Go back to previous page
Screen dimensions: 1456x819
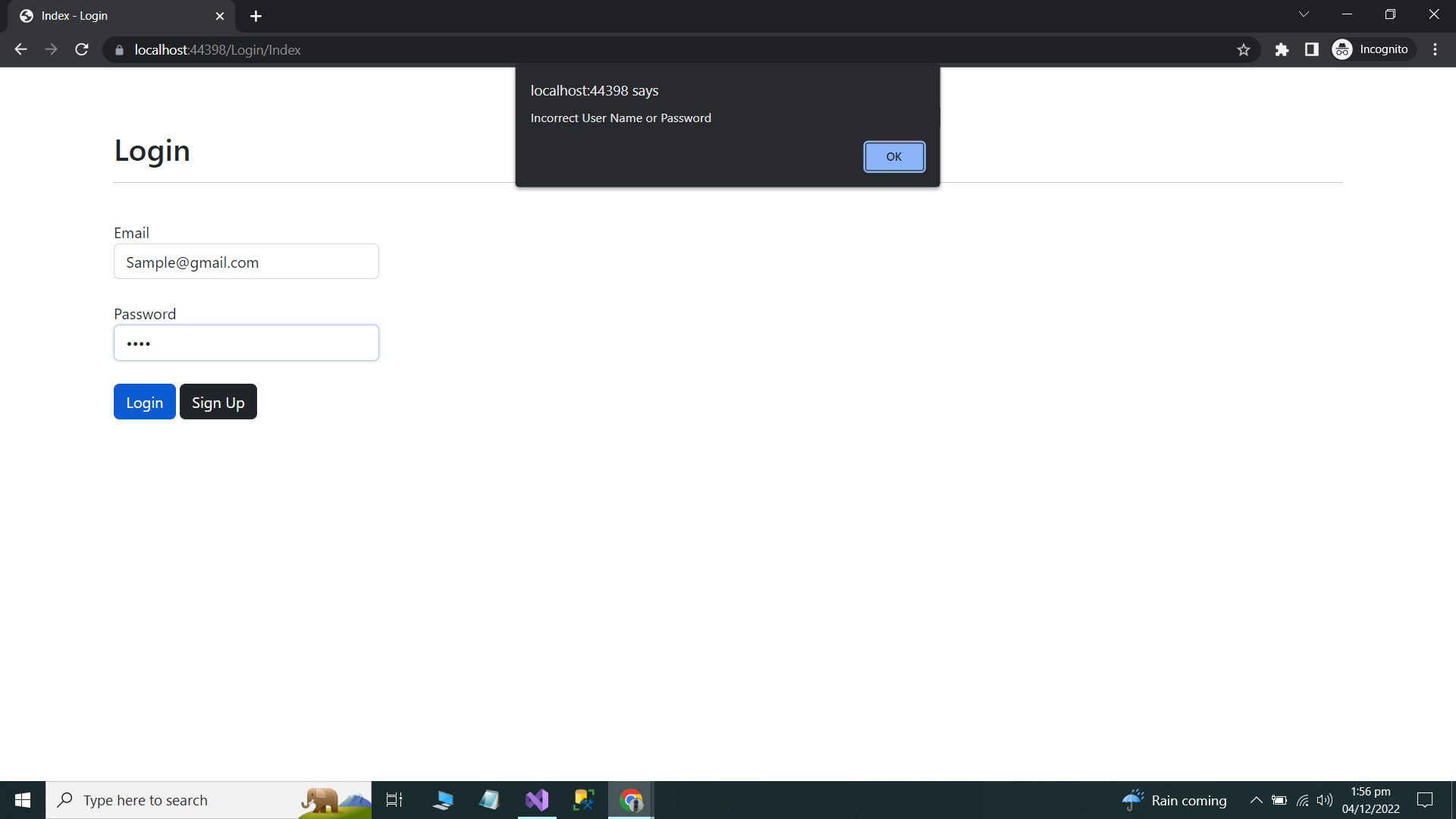(20, 49)
